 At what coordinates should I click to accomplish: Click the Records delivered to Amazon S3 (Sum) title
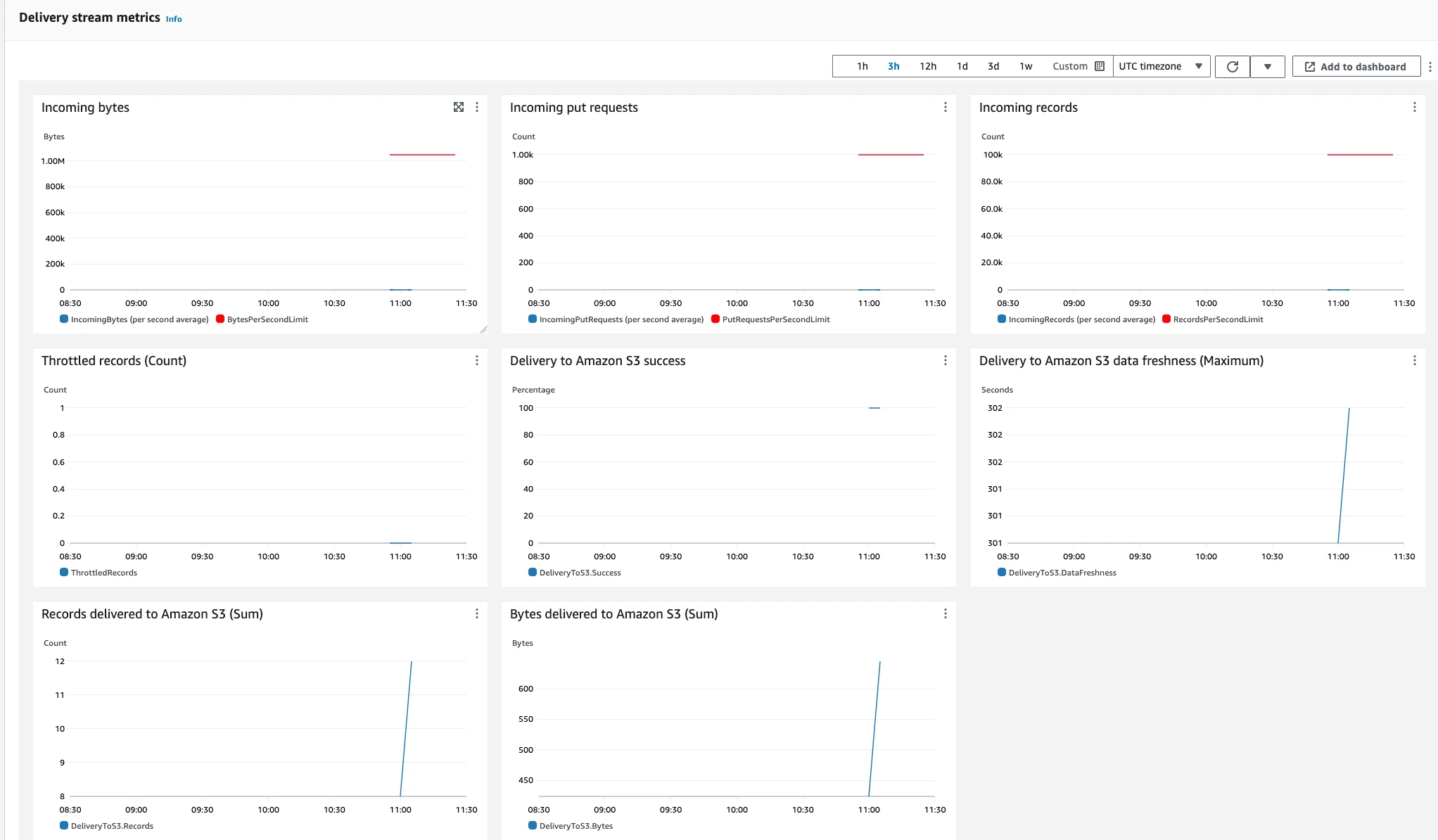pyautogui.click(x=152, y=614)
